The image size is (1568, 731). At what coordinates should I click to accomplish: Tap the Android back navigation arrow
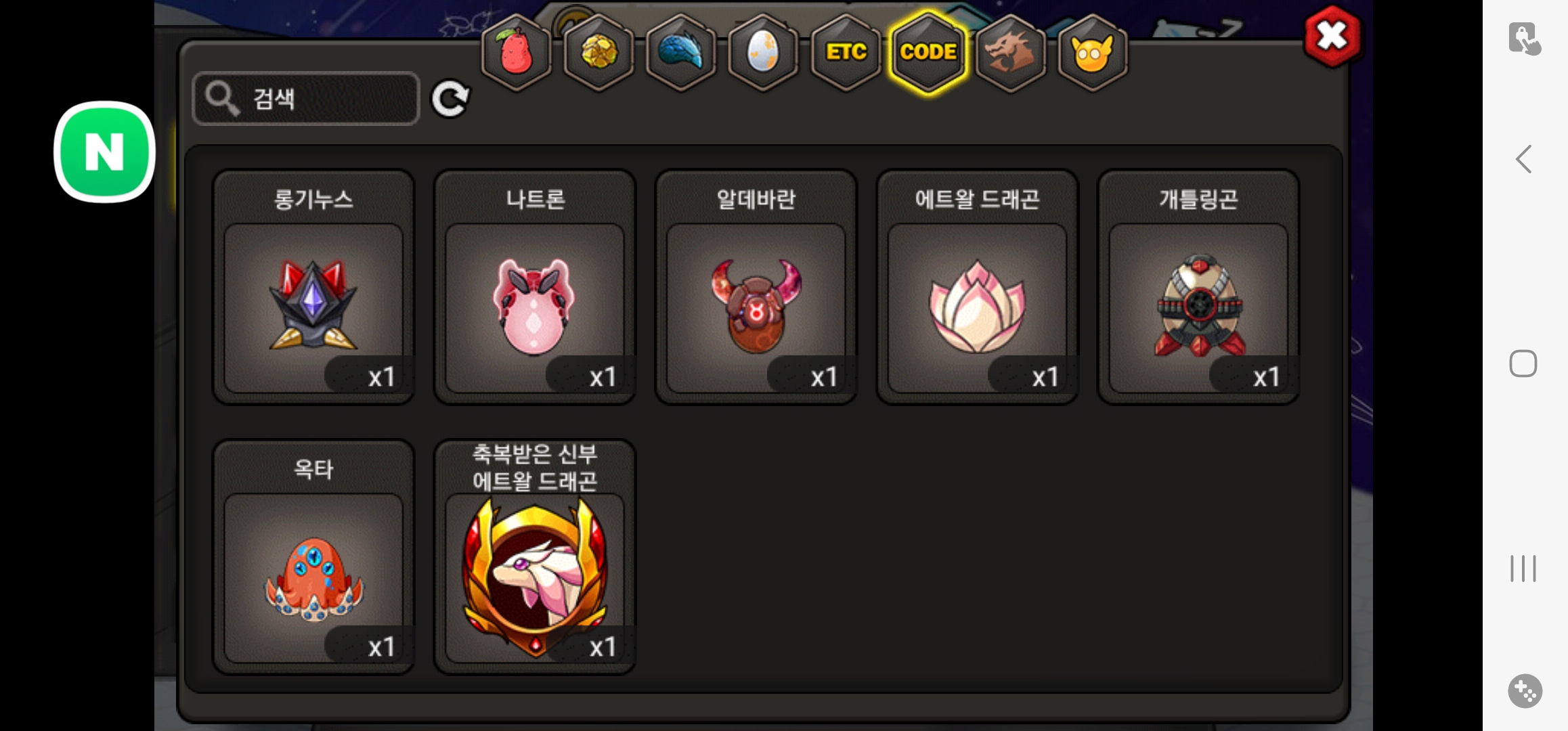click(x=1523, y=160)
